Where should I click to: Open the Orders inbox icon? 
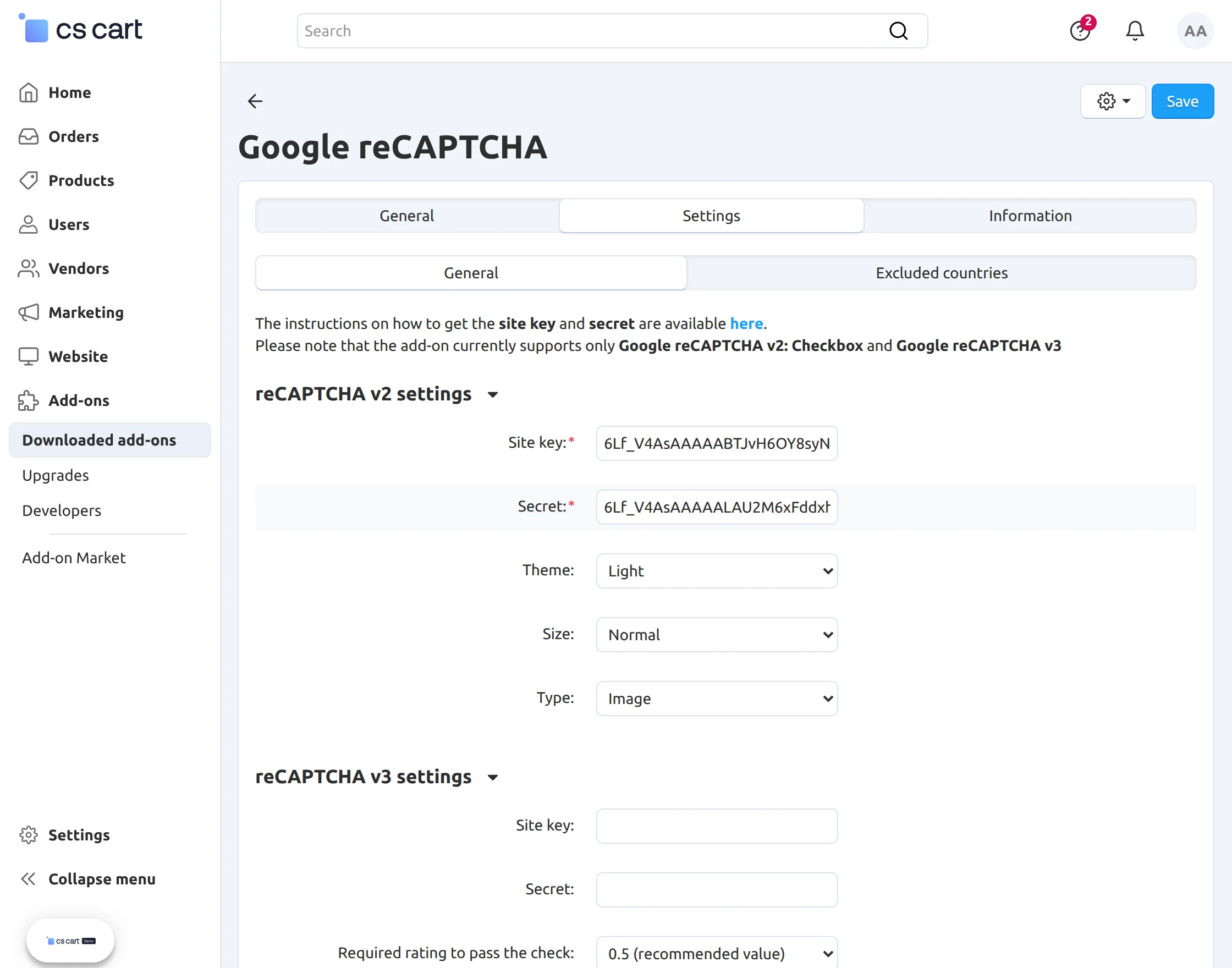coord(29,136)
